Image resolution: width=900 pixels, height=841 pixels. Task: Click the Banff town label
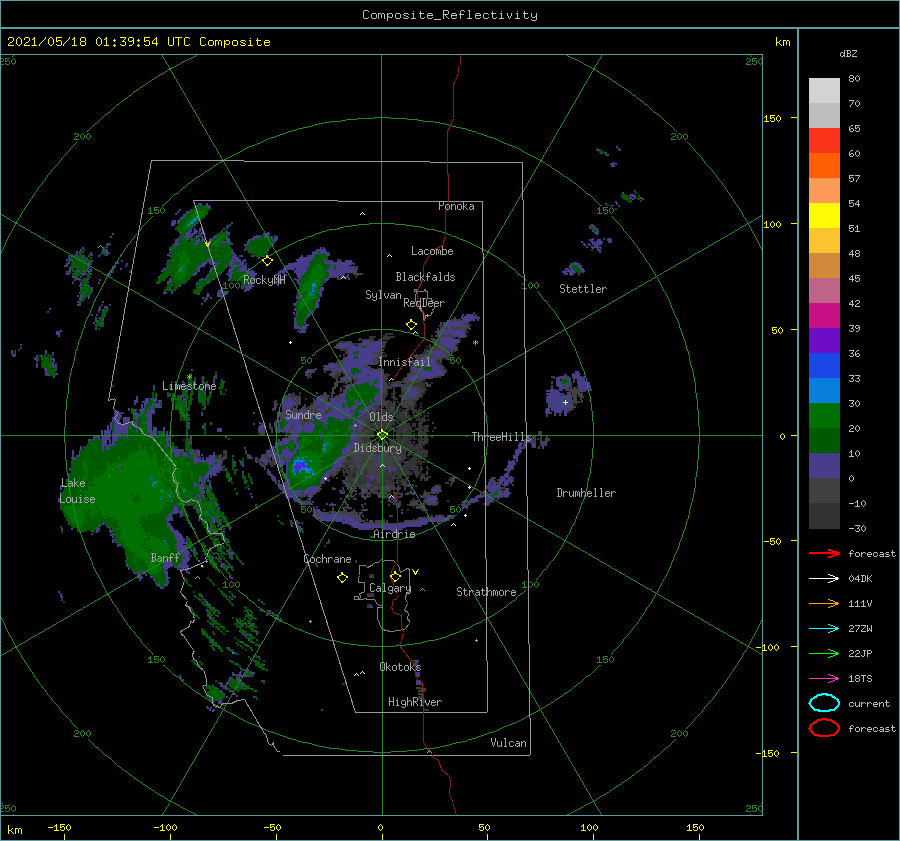point(165,557)
